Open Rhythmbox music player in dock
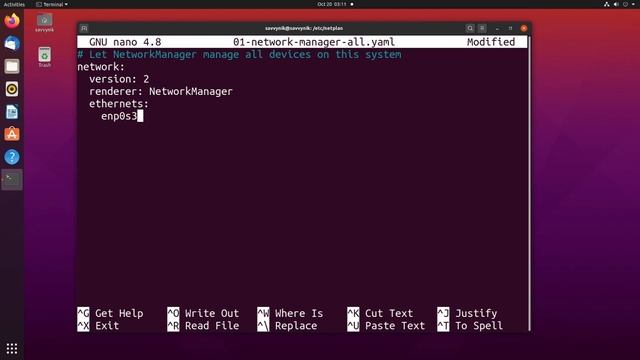 [x=12, y=89]
